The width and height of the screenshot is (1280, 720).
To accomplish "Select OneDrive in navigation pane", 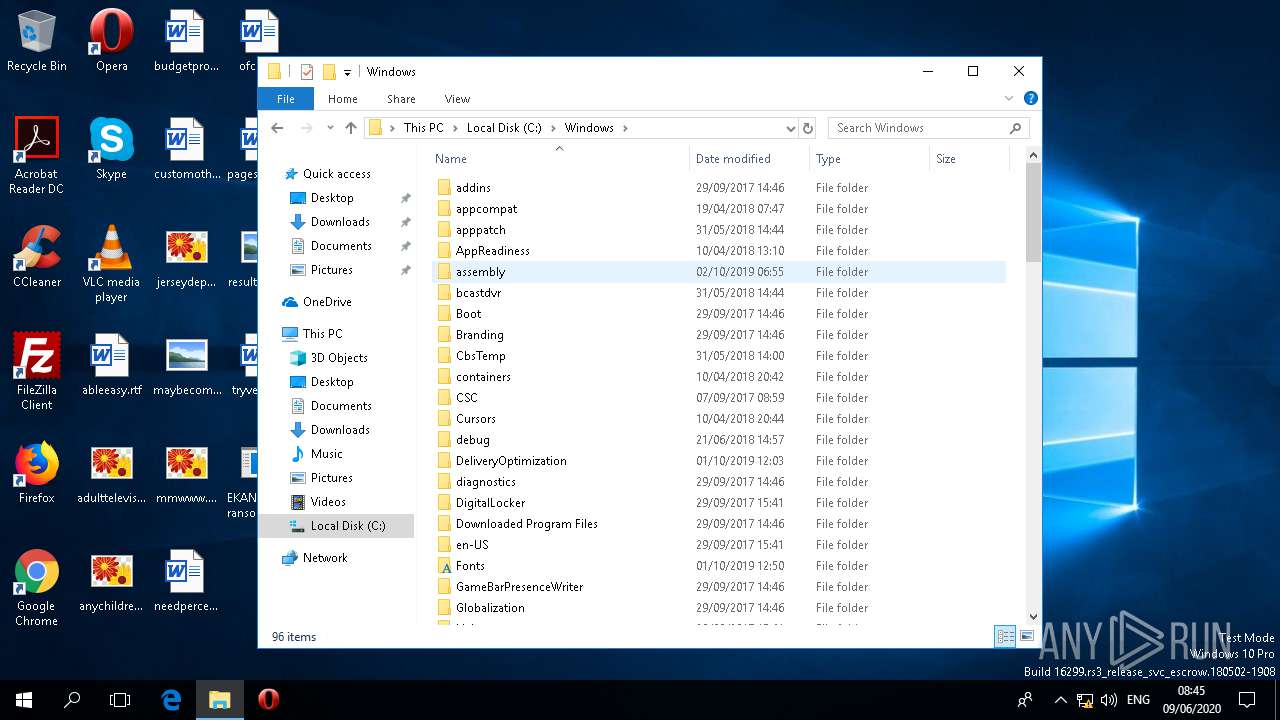I will click(x=327, y=302).
